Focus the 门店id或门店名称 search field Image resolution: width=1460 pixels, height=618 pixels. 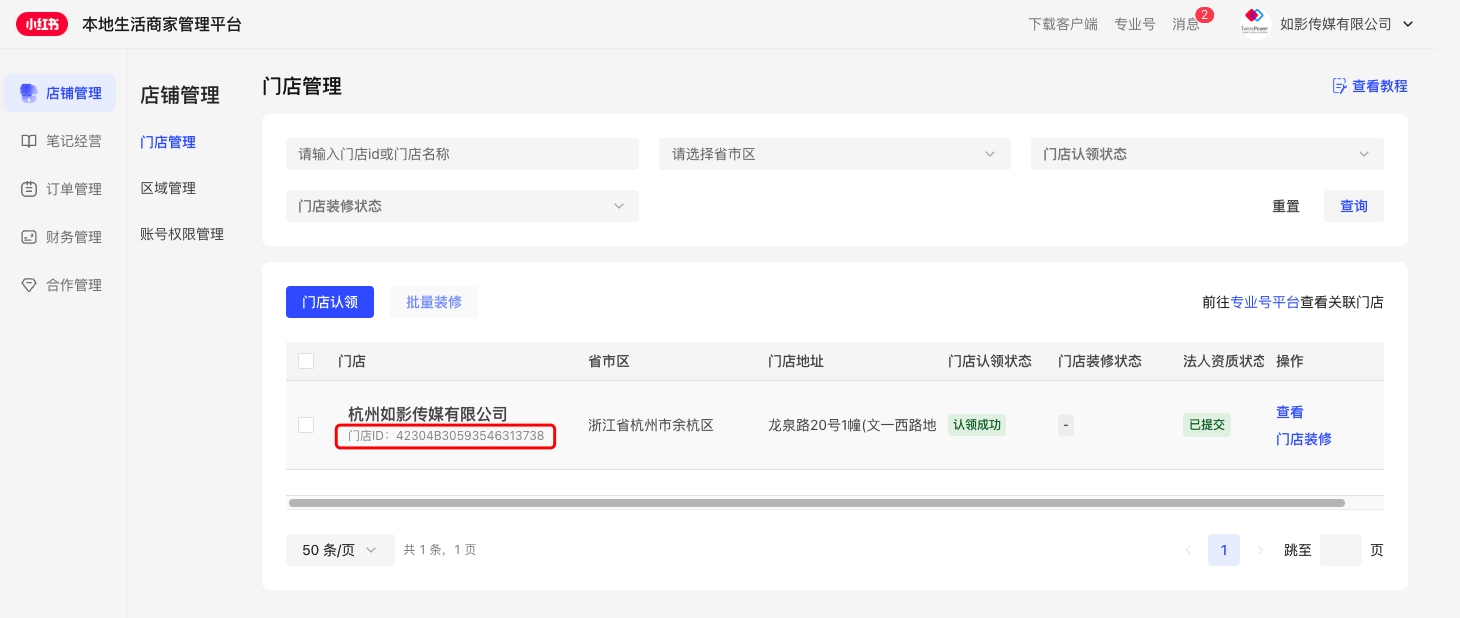coord(462,154)
